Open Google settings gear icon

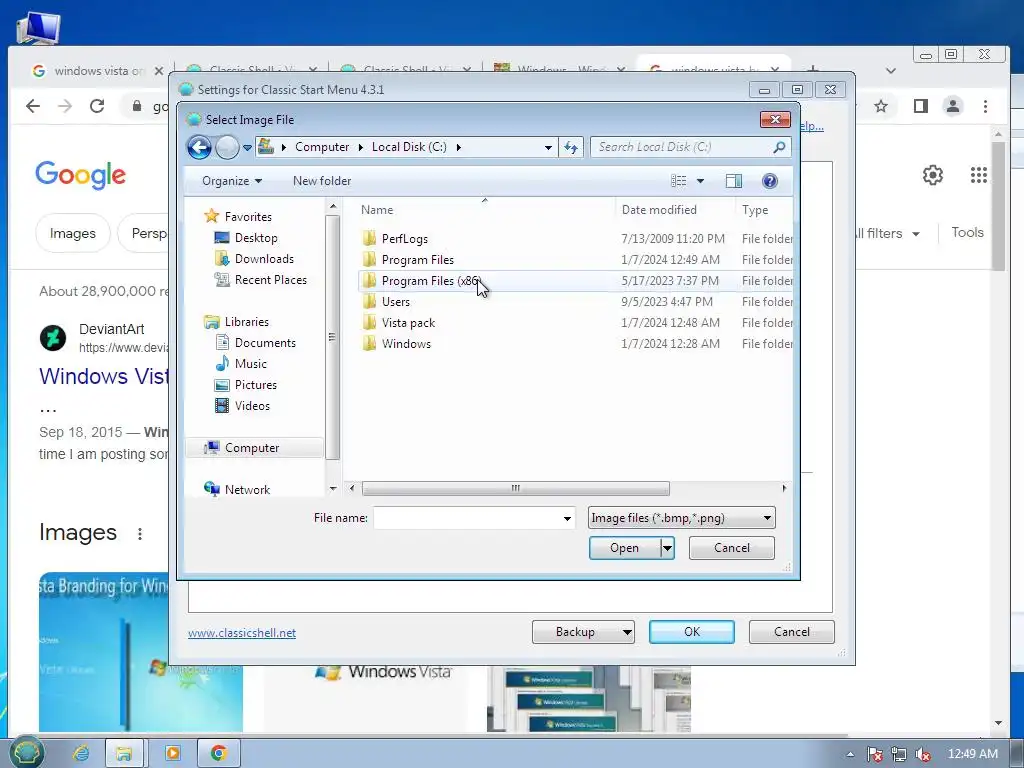pyautogui.click(x=933, y=175)
